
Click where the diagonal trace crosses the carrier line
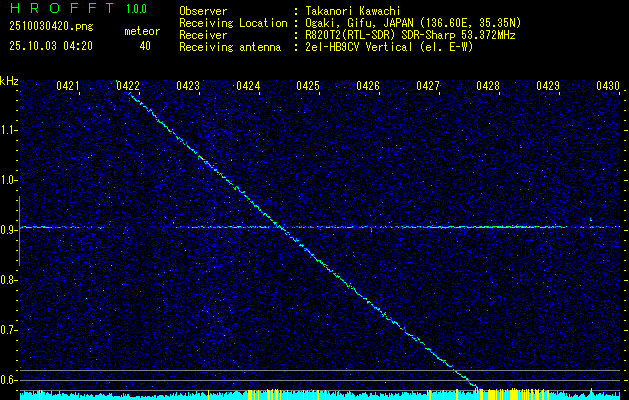[281, 227]
